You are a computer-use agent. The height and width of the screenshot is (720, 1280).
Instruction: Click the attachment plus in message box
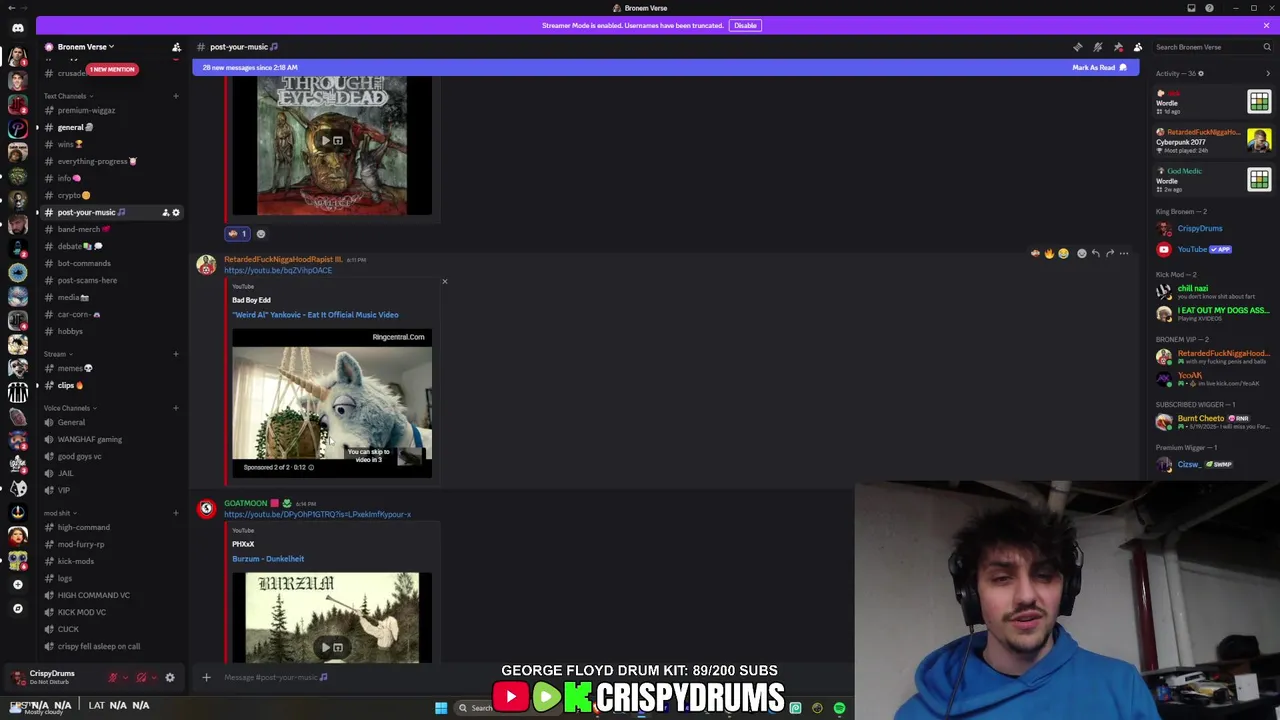click(x=206, y=677)
